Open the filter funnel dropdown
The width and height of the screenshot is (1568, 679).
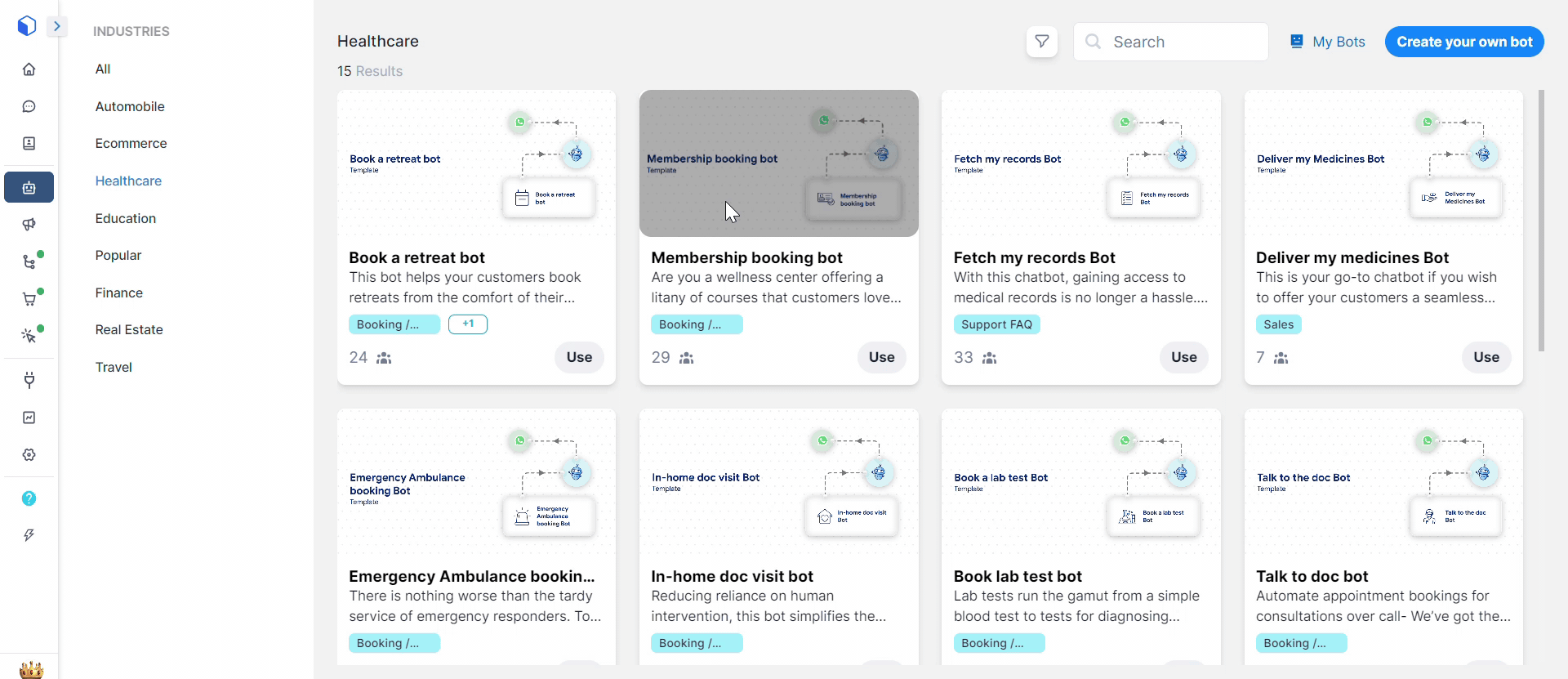click(1041, 42)
